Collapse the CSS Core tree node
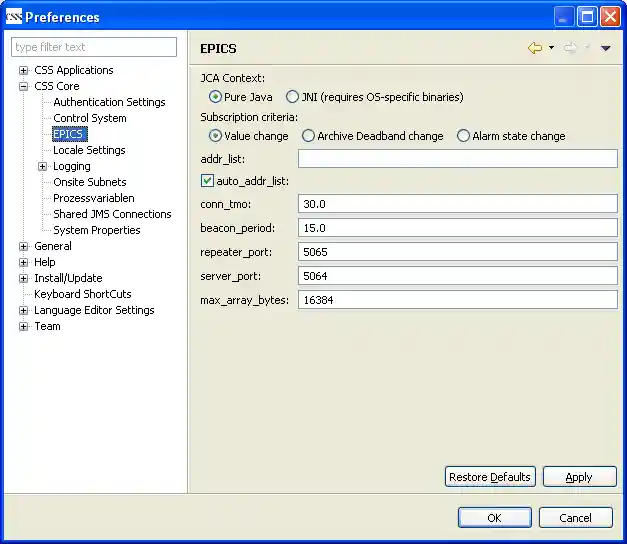This screenshot has height=544, width=627. 24,86
